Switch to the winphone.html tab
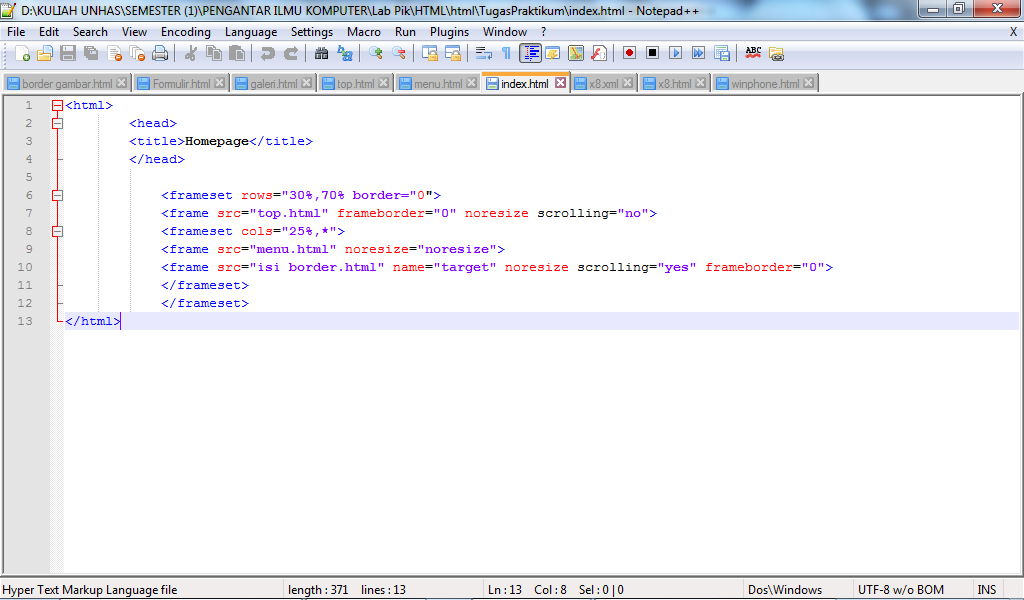1024x600 pixels. click(765, 84)
